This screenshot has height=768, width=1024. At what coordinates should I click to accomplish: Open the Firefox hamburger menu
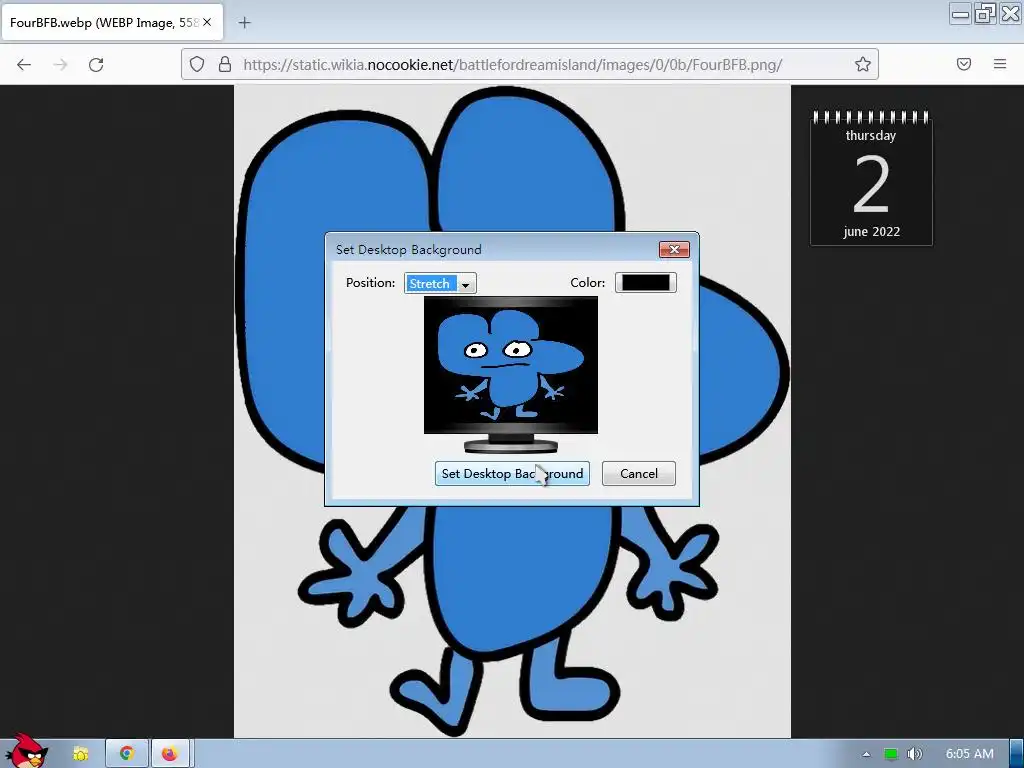tap(1000, 64)
